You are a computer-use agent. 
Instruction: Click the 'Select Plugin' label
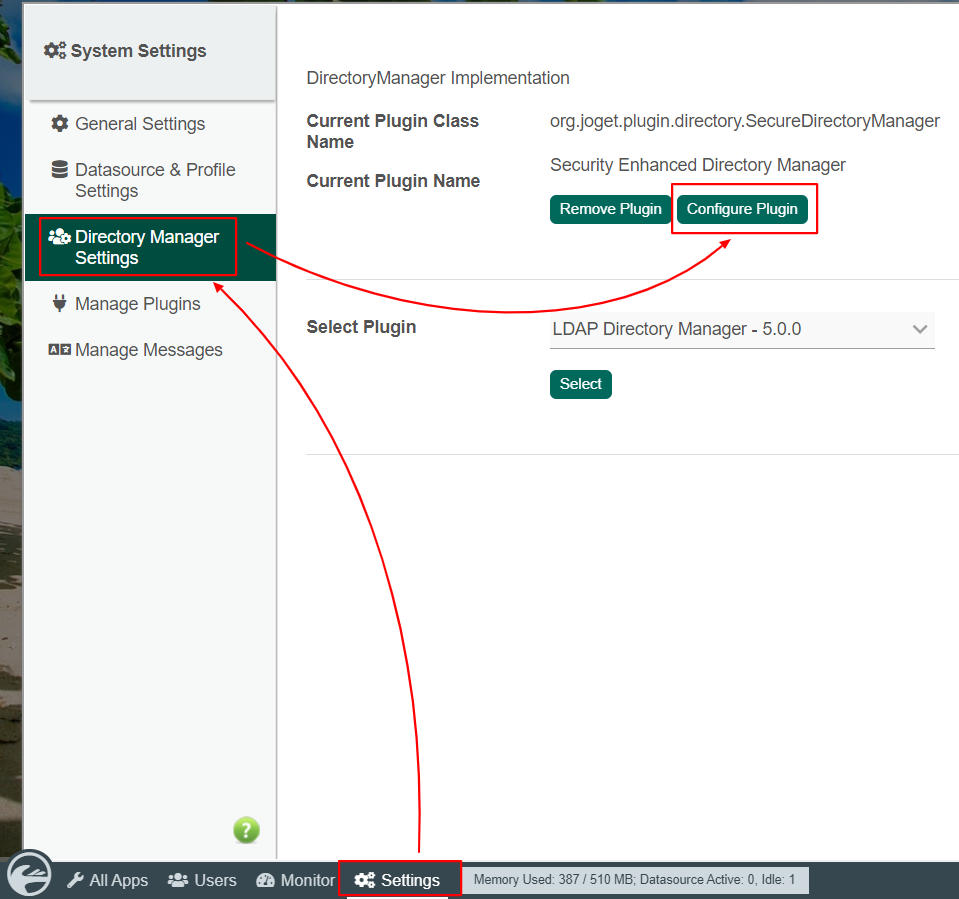[361, 327]
